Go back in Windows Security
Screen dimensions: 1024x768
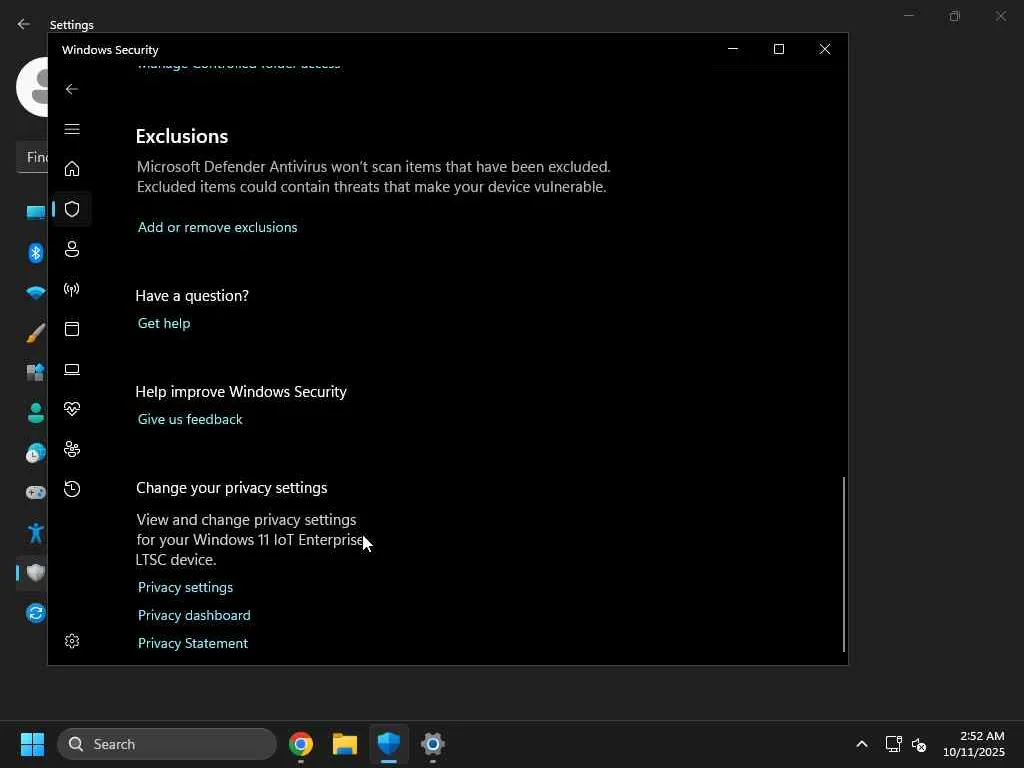72,89
